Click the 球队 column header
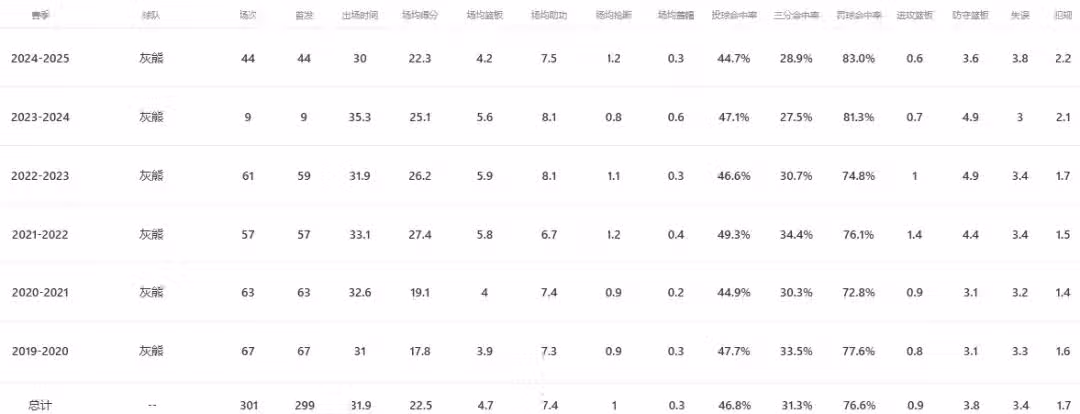Image resolution: width=1080 pixels, height=414 pixels. coord(151,17)
